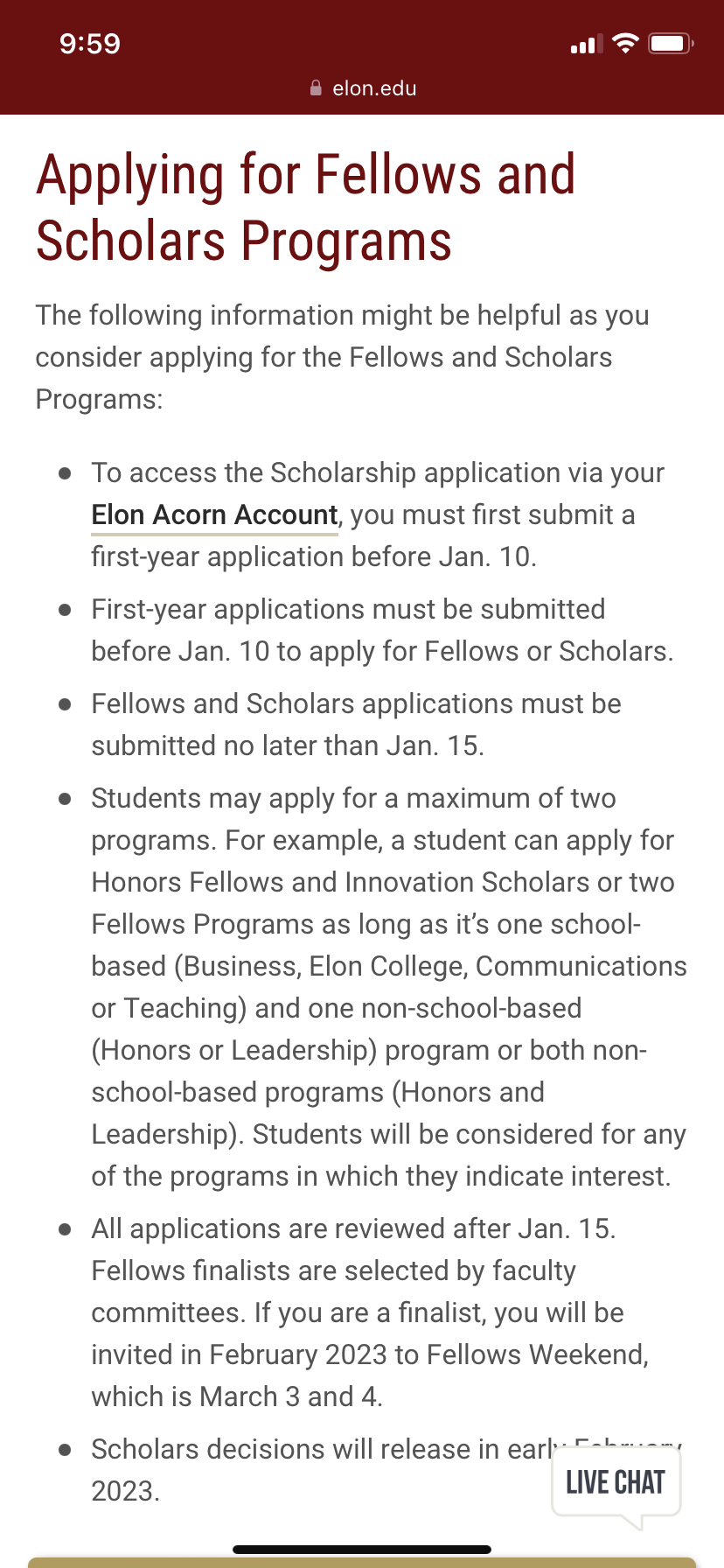Open the Elon Acorn Account link
Viewport: 724px width, 1568px height.
tap(214, 514)
